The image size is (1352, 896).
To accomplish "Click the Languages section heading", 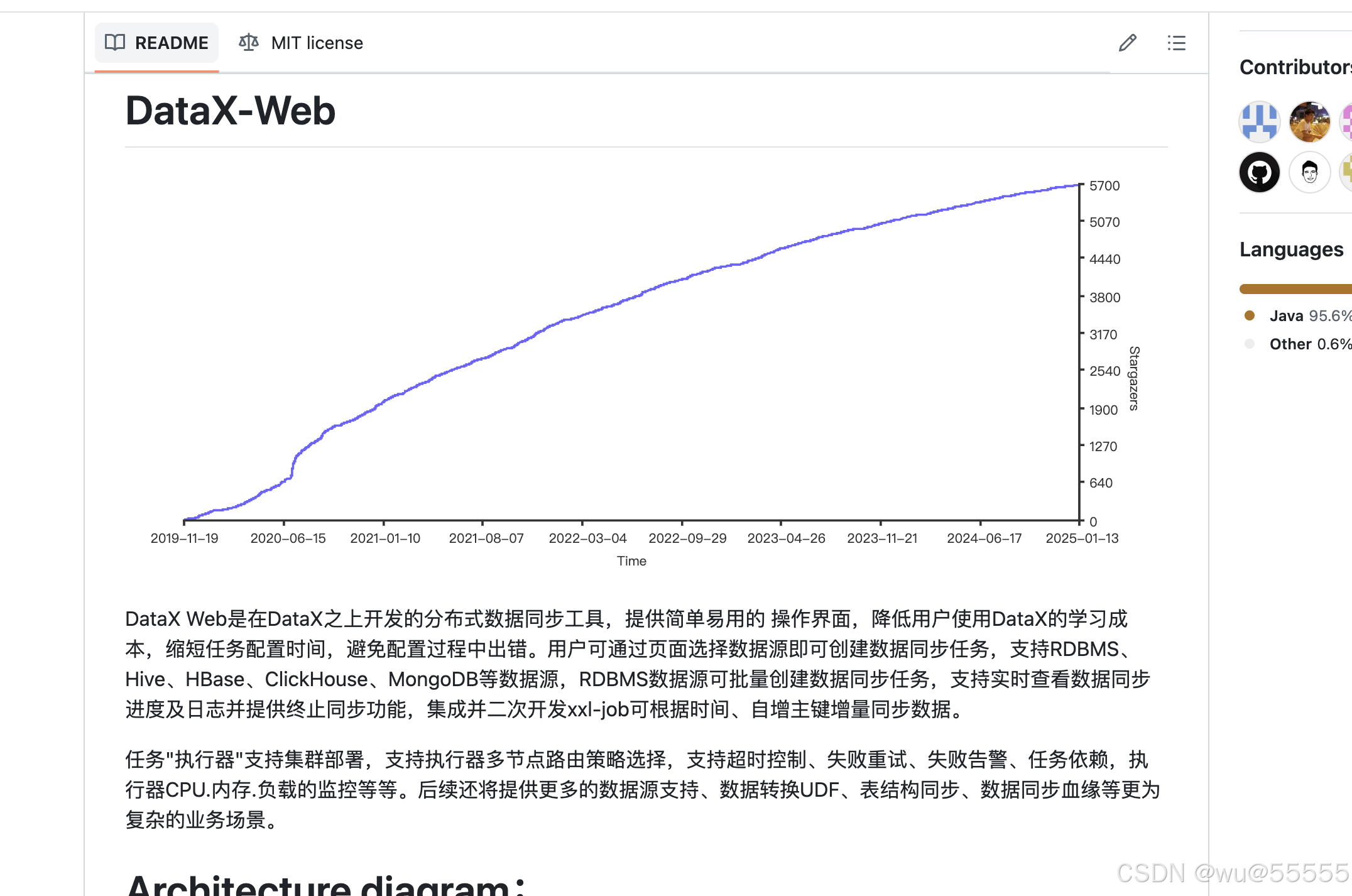I will point(1291,249).
